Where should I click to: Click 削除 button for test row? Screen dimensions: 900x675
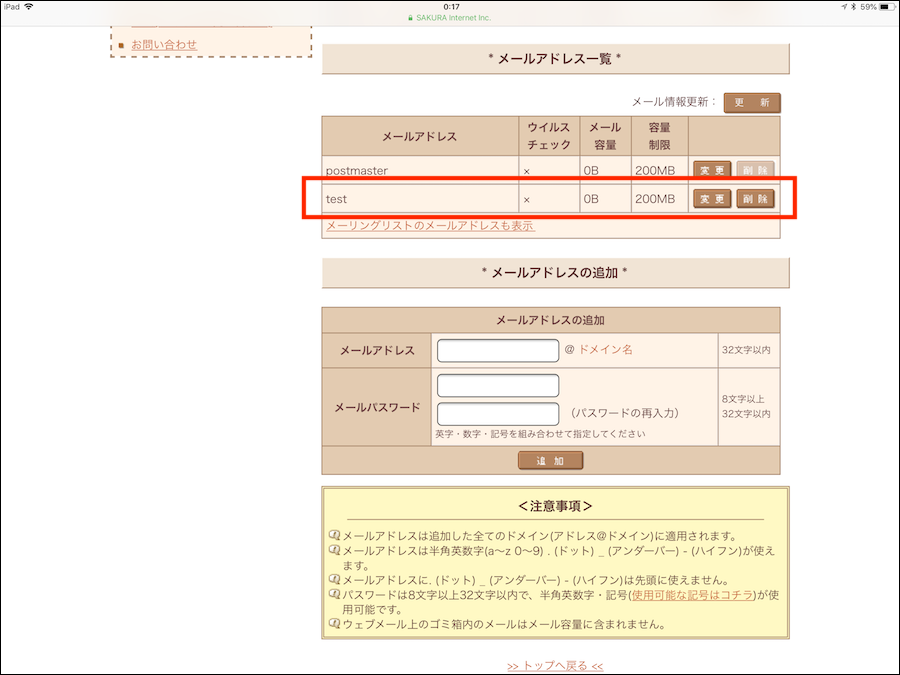coord(755,199)
